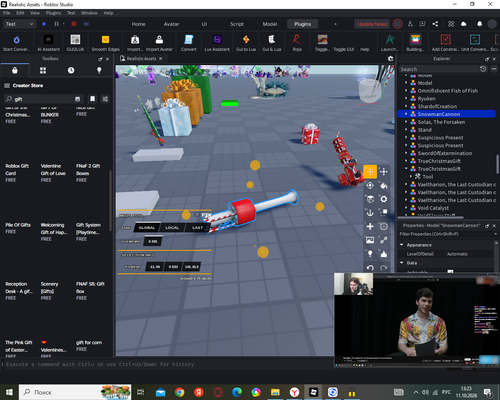Open Google Chrome from the taskbar
This screenshot has width=500, height=400.
tap(180, 392)
